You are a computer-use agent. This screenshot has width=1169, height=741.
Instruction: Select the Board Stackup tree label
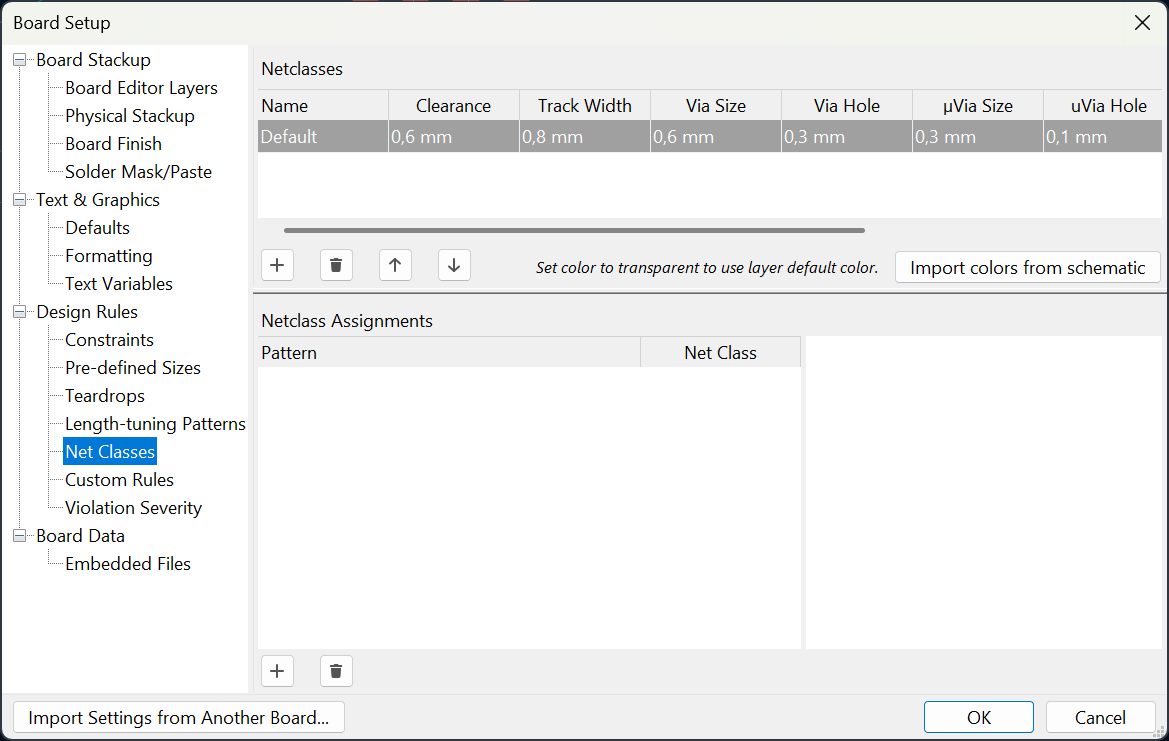coord(93,60)
